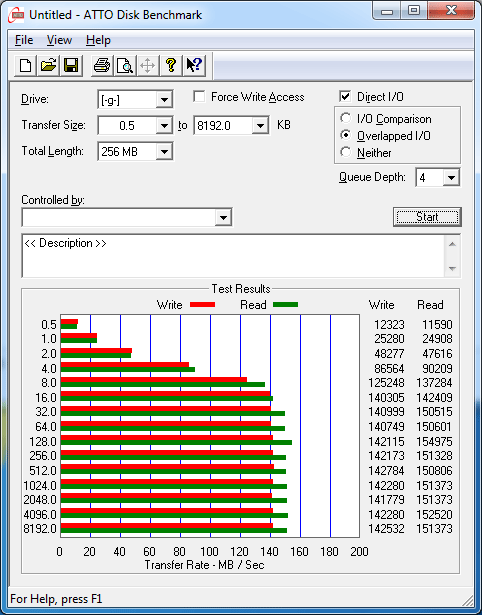Image resolution: width=482 pixels, height=615 pixels.
Task: Select the Neither radio button
Action: pyautogui.click(x=346, y=152)
